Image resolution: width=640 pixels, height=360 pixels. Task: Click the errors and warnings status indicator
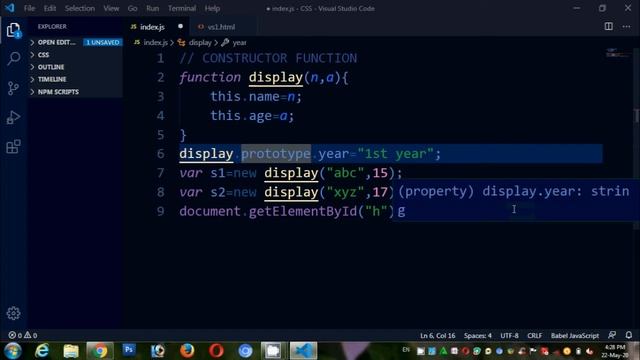tap(23, 335)
